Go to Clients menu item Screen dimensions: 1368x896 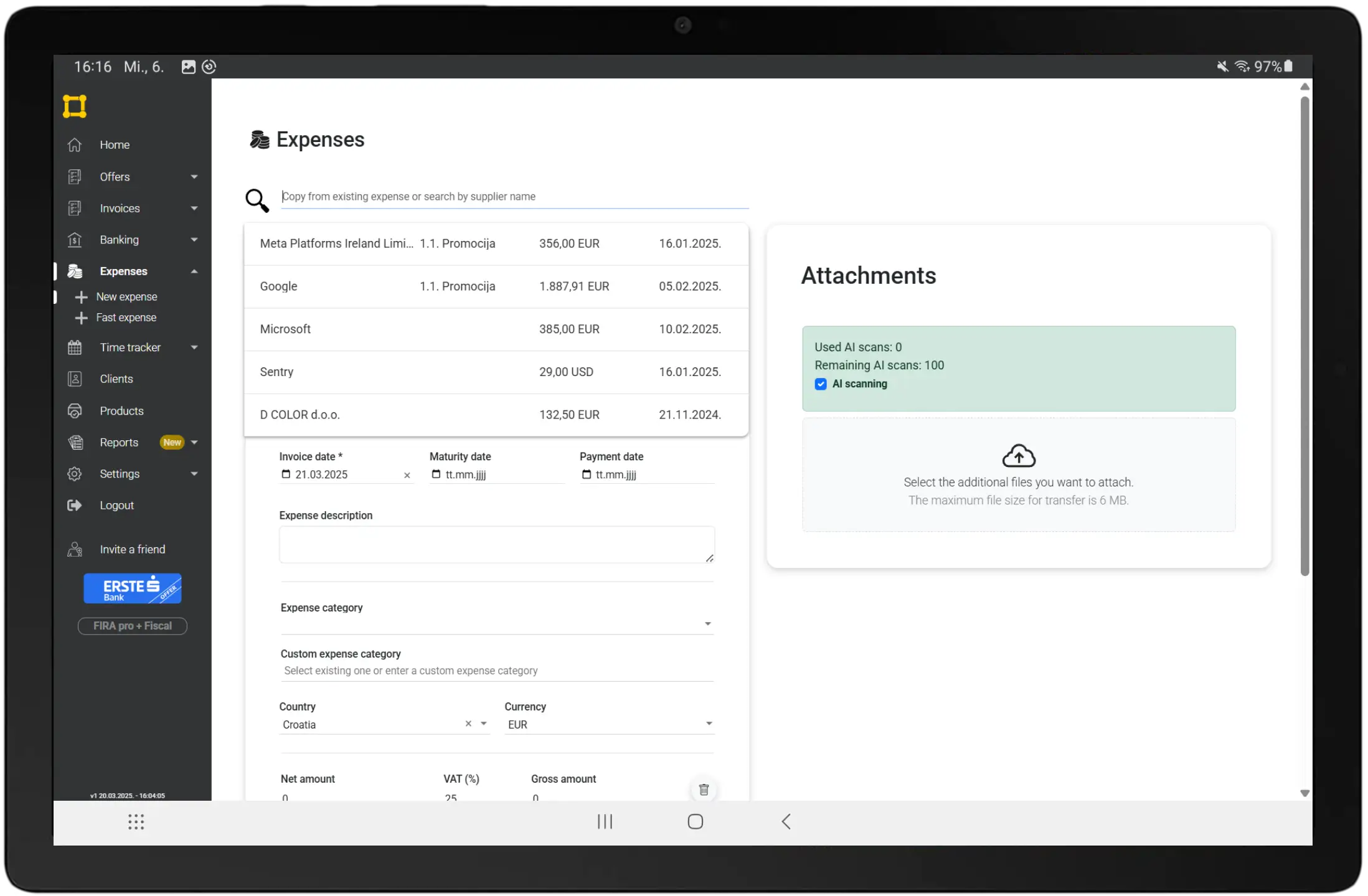(116, 379)
